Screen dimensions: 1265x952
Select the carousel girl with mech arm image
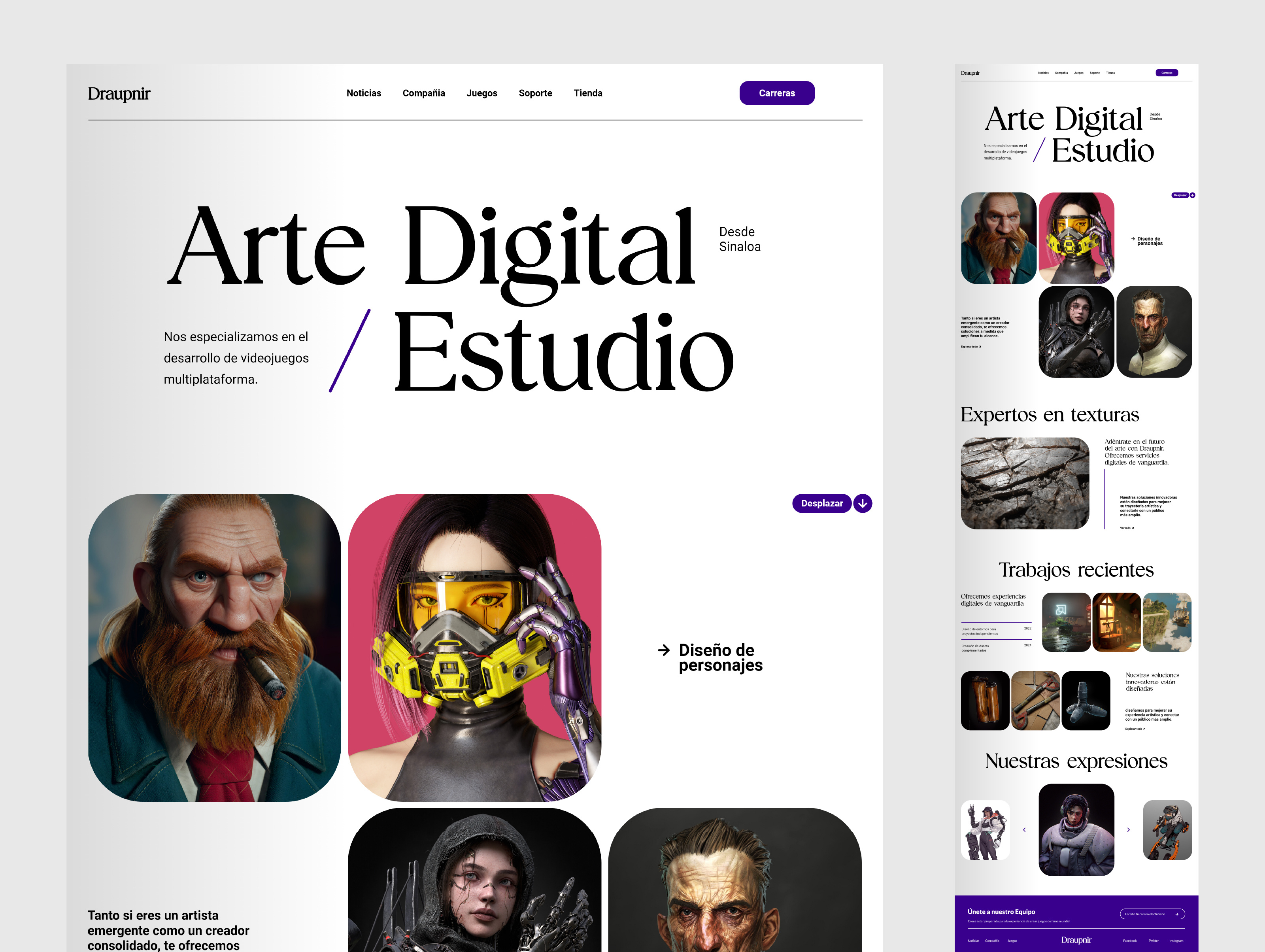click(985, 830)
